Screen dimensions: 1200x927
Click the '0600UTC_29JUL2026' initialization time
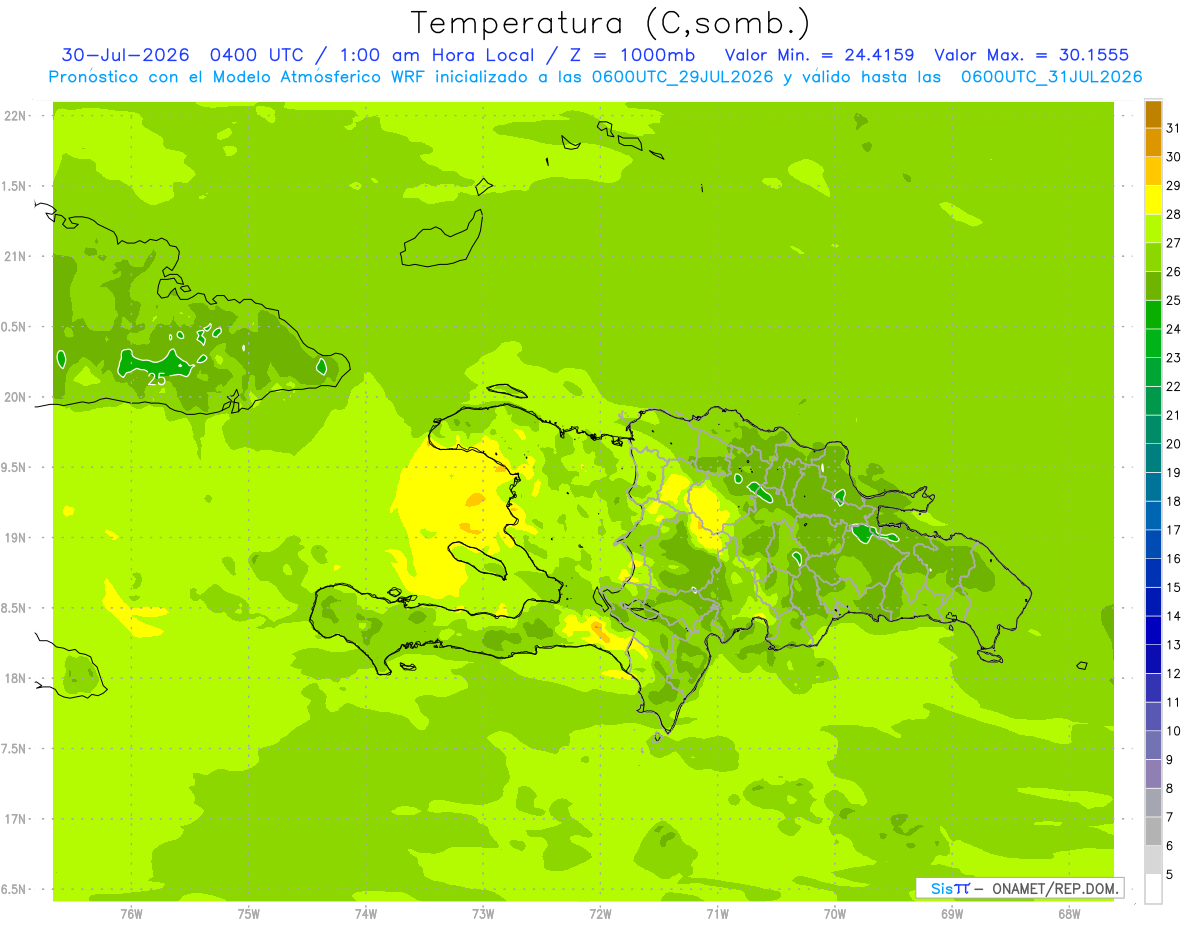pyautogui.click(x=683, y=77)
